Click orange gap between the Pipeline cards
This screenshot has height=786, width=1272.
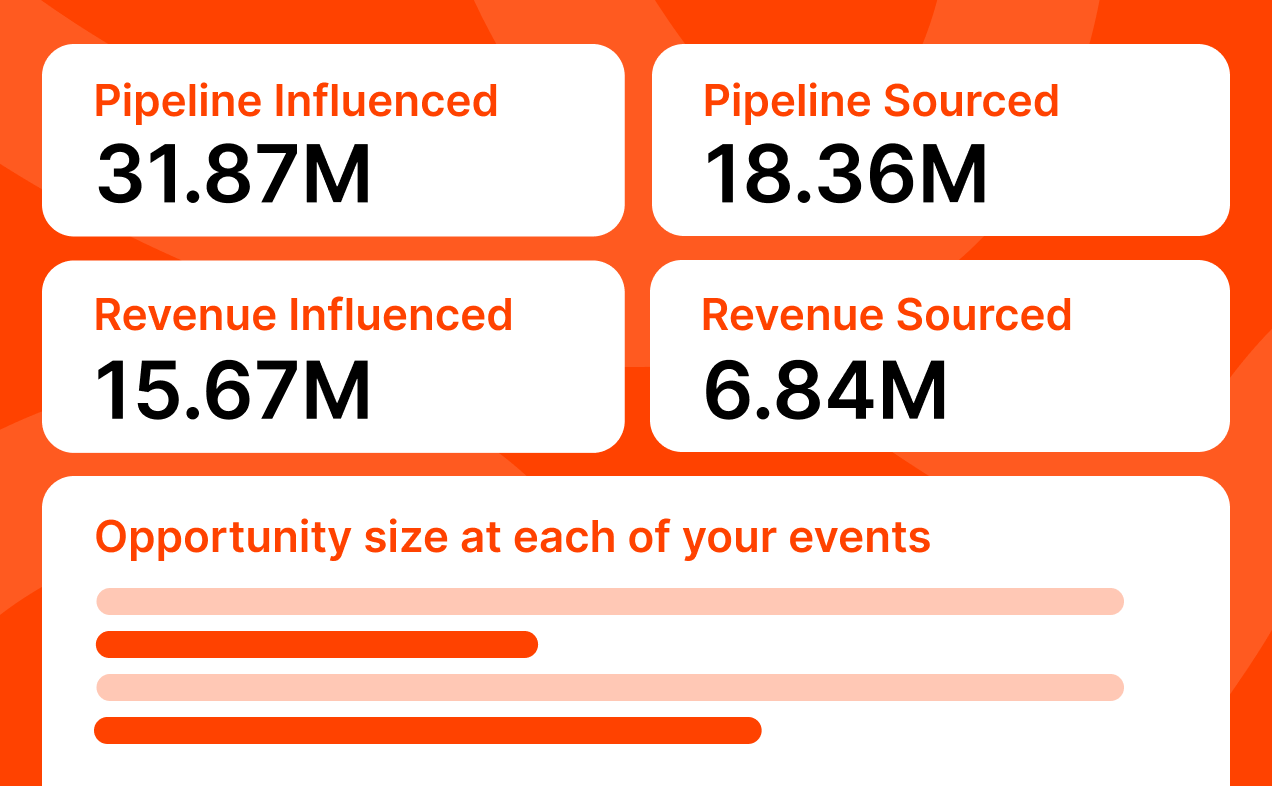[638, 140]
